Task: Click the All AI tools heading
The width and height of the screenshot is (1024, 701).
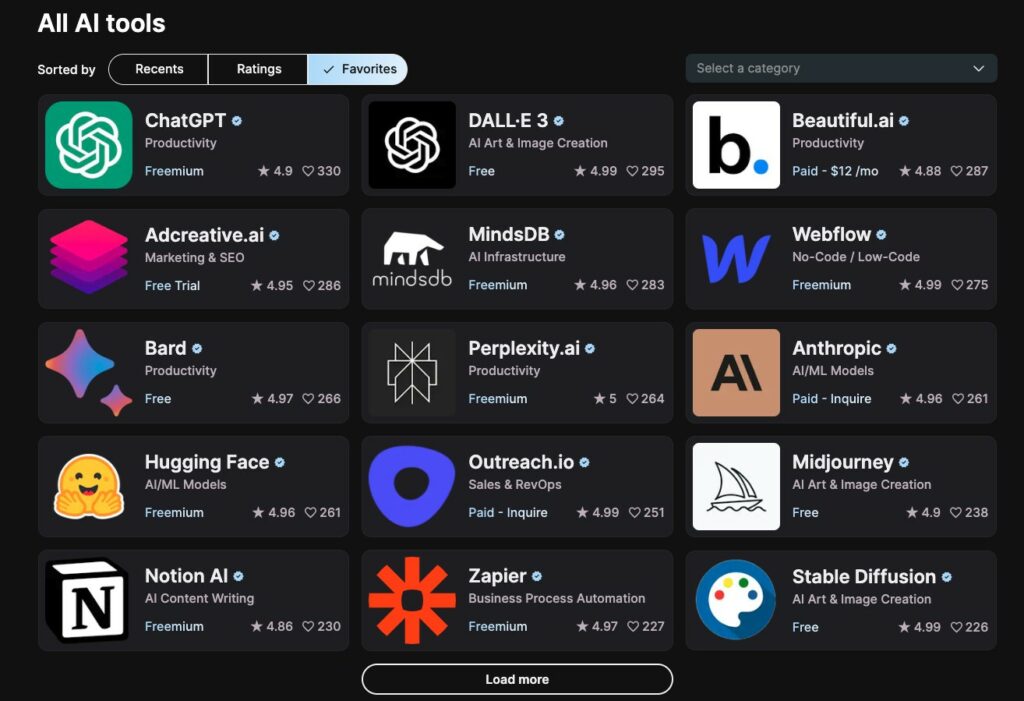Action: click(x=101, y=24)
